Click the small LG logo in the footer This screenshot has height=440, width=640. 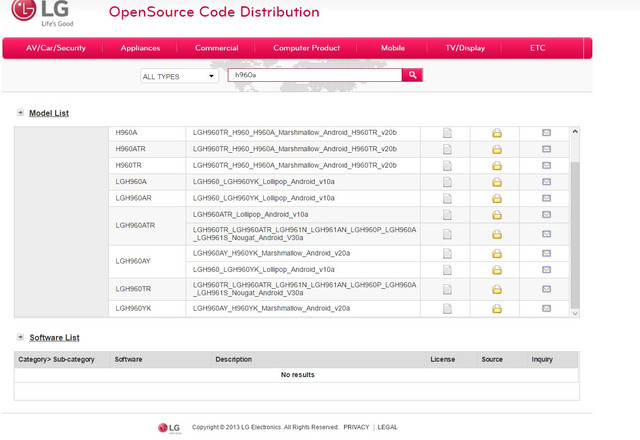169,428
